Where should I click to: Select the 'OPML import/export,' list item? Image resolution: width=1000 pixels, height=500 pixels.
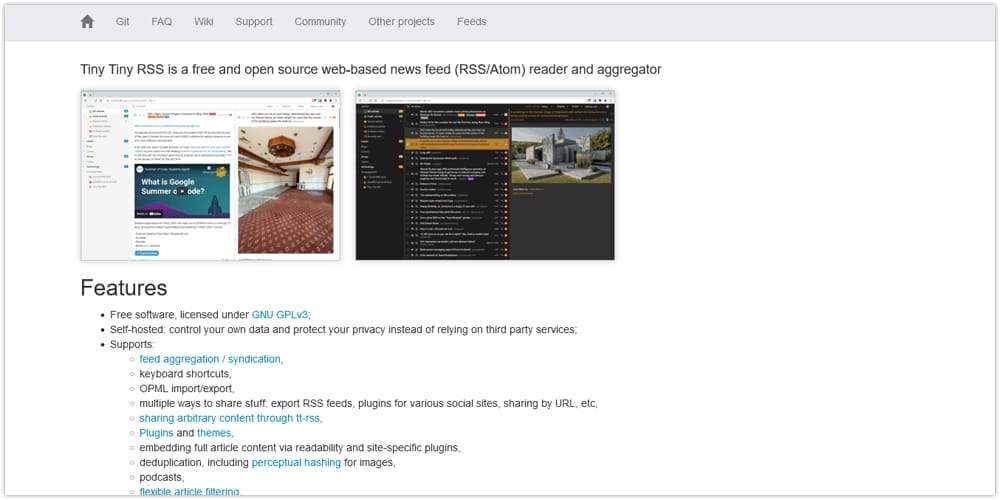point(187,388)
